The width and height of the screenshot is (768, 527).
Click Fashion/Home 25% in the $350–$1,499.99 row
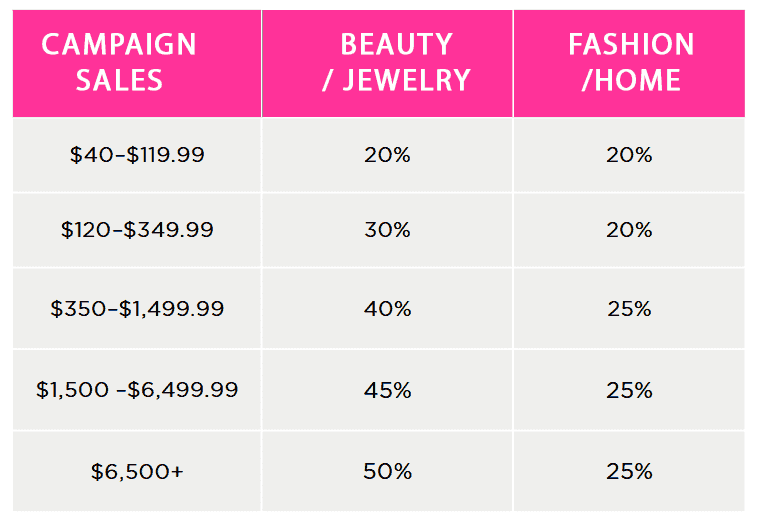click(629, 308)
